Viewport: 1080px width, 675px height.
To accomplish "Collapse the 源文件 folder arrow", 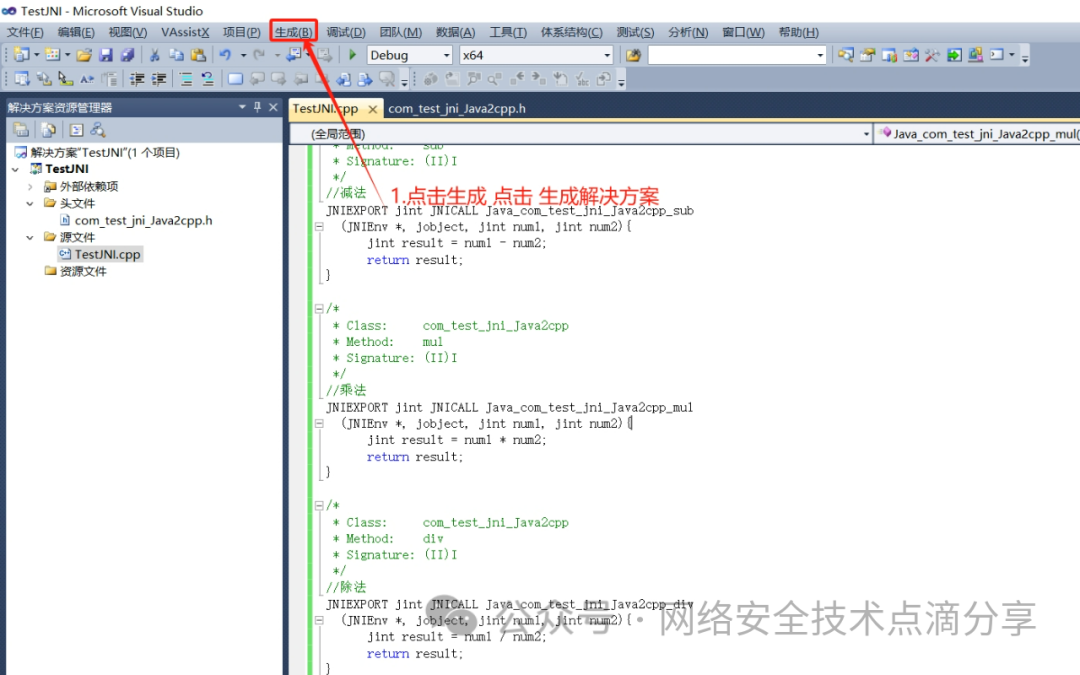I will pos(30,238).
